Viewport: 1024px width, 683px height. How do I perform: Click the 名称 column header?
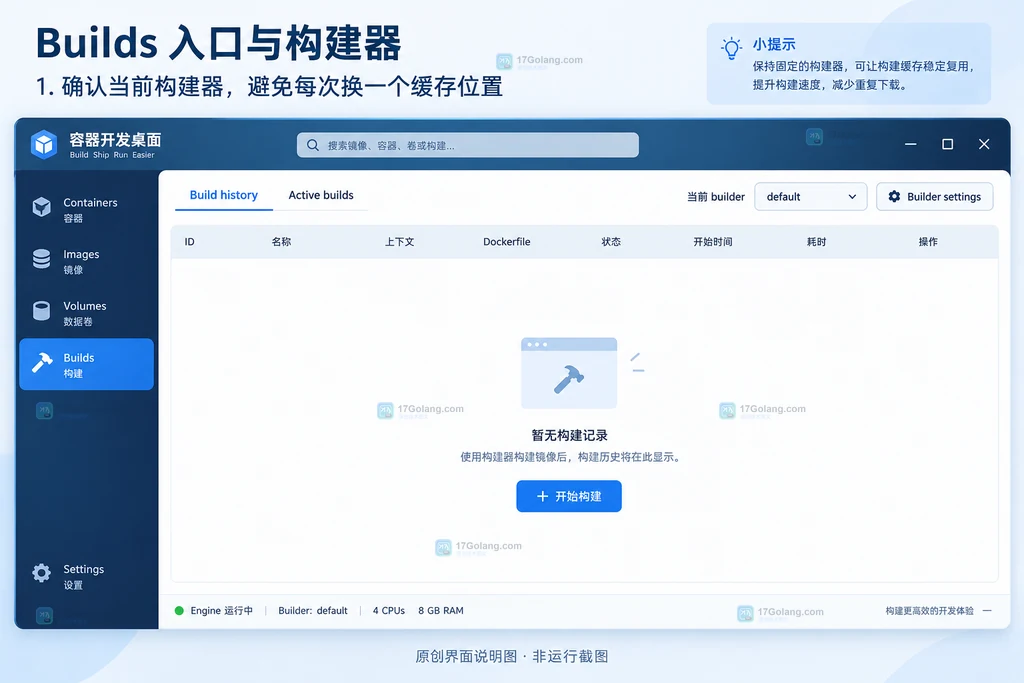281,242
